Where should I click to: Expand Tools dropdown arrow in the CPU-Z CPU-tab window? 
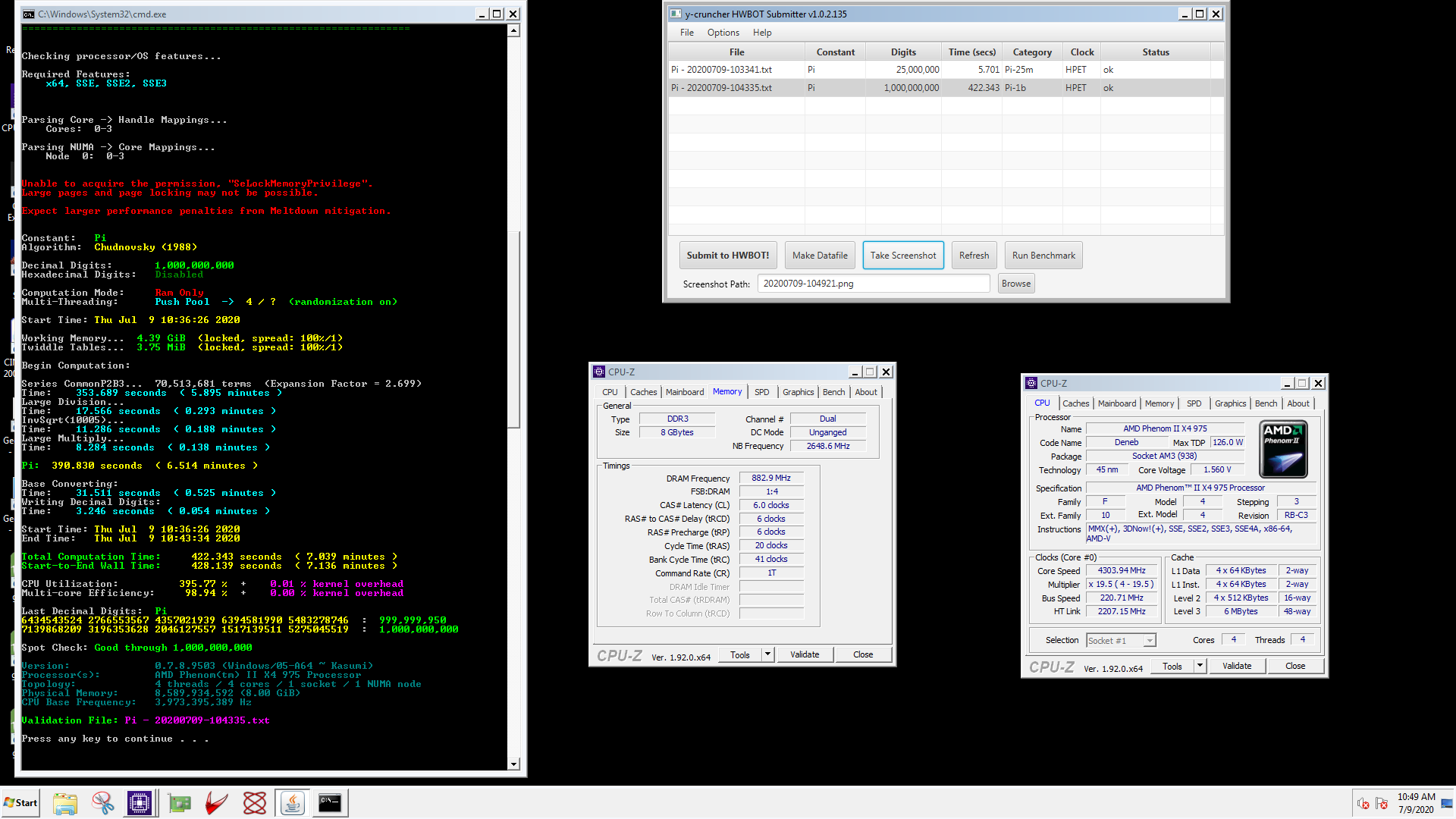pyautogui.click(x=1200, y=666)
